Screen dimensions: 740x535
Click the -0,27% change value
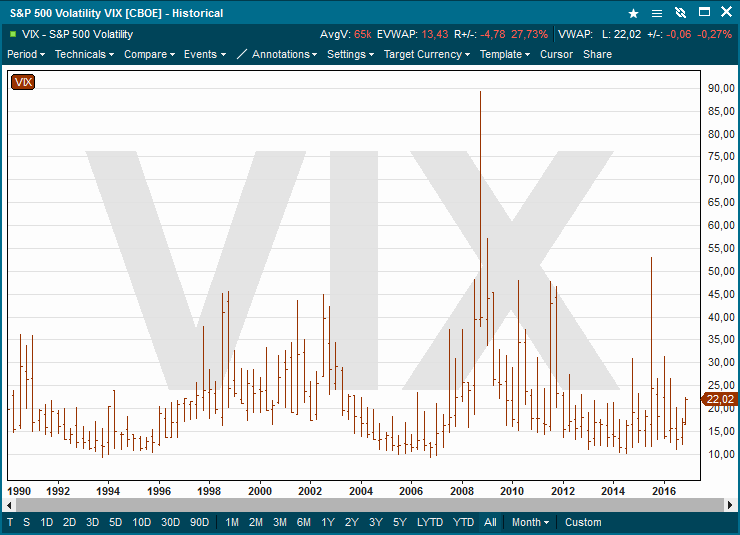[x=715, y=34]
